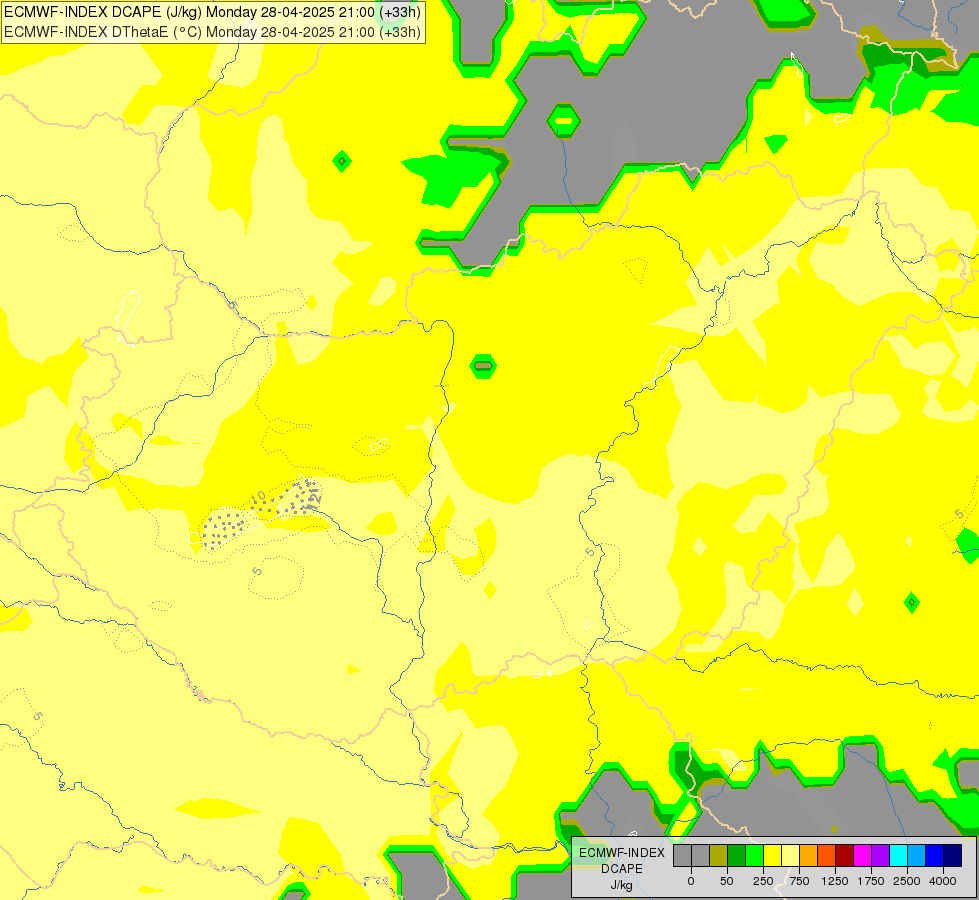Click the '4000' legend scale value

(x=943, y=881)
